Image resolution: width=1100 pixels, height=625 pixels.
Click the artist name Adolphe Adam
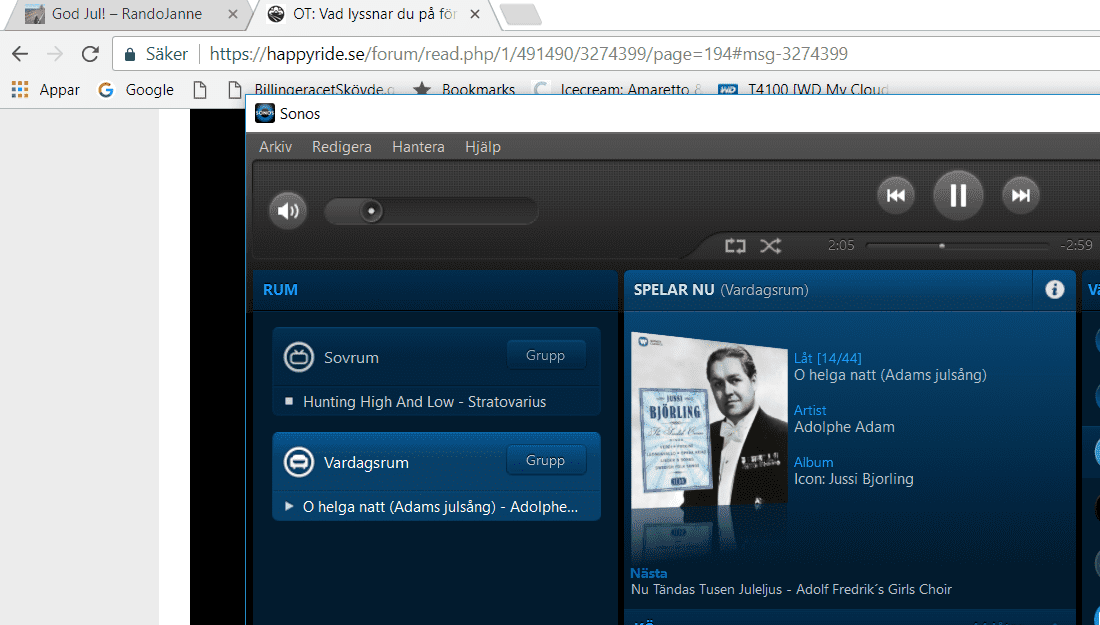coord(844,427)
